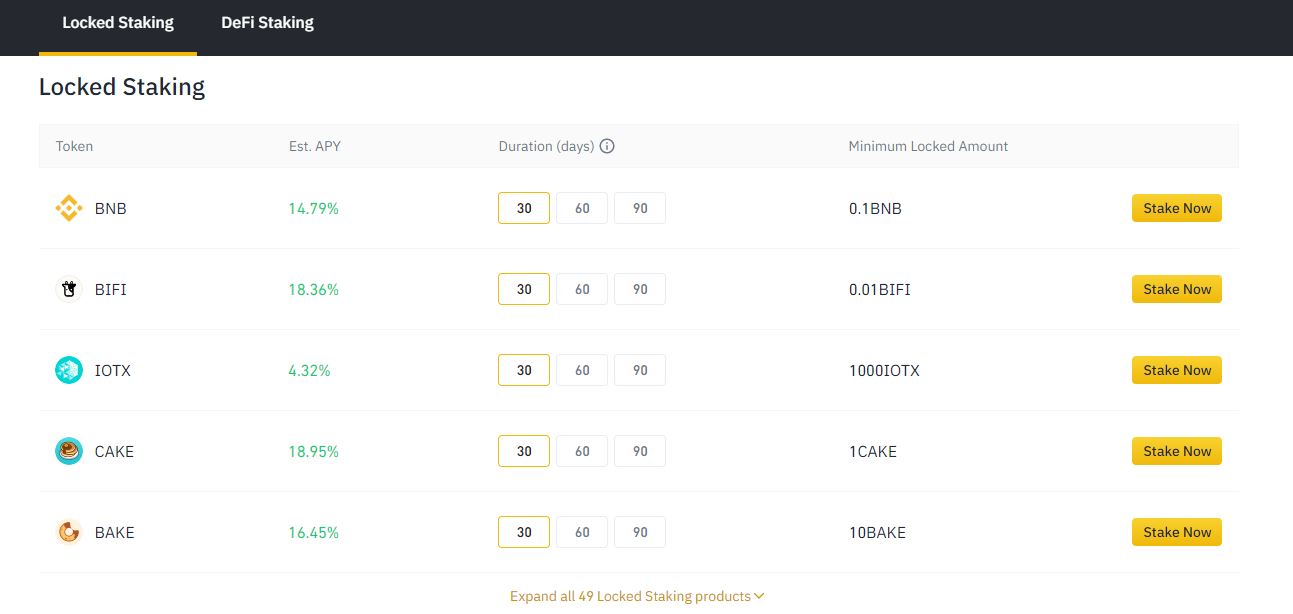Click the 1000IOTX minimum locked amount
This screenshot has height=614, width=1293.
[x=884, y=371]
